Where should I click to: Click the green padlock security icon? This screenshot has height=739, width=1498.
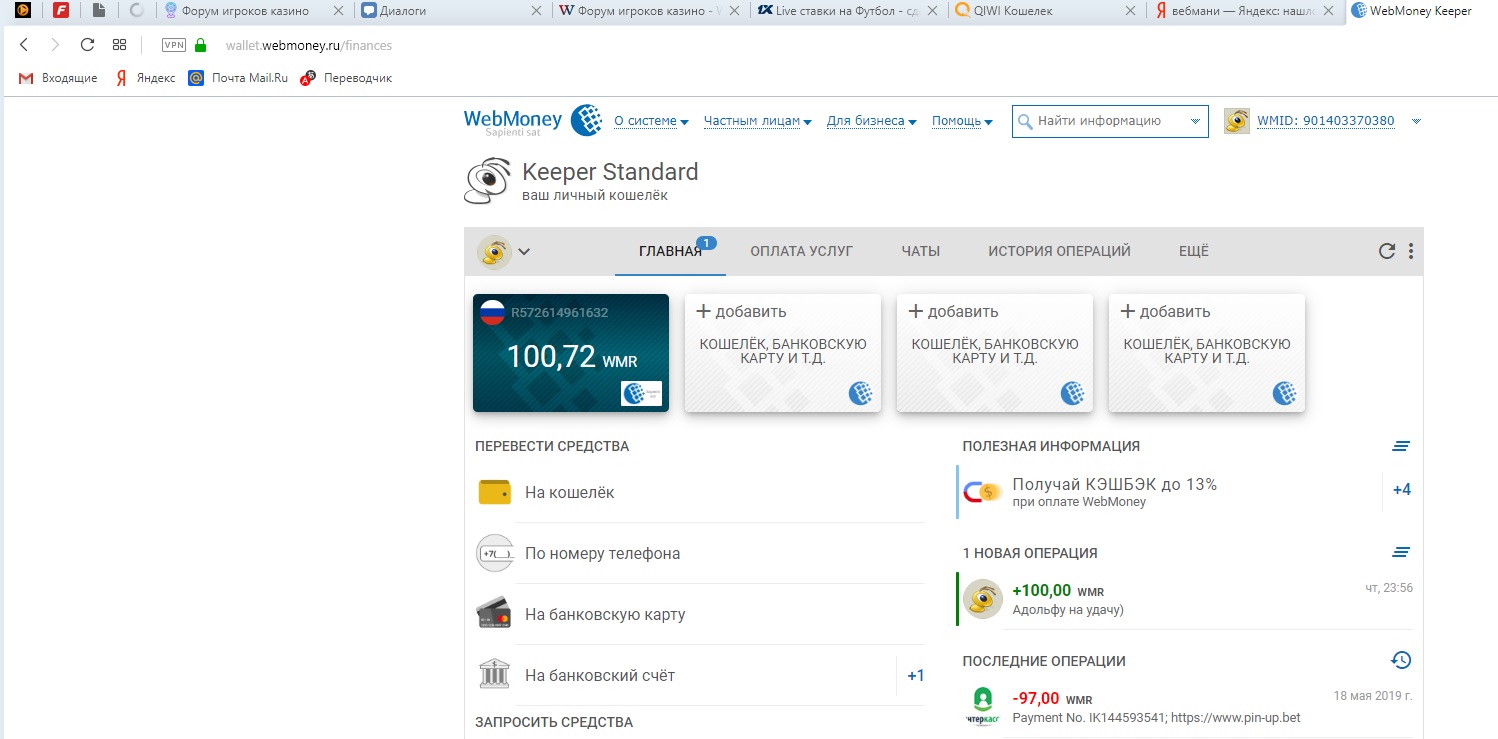click(200, 45)
